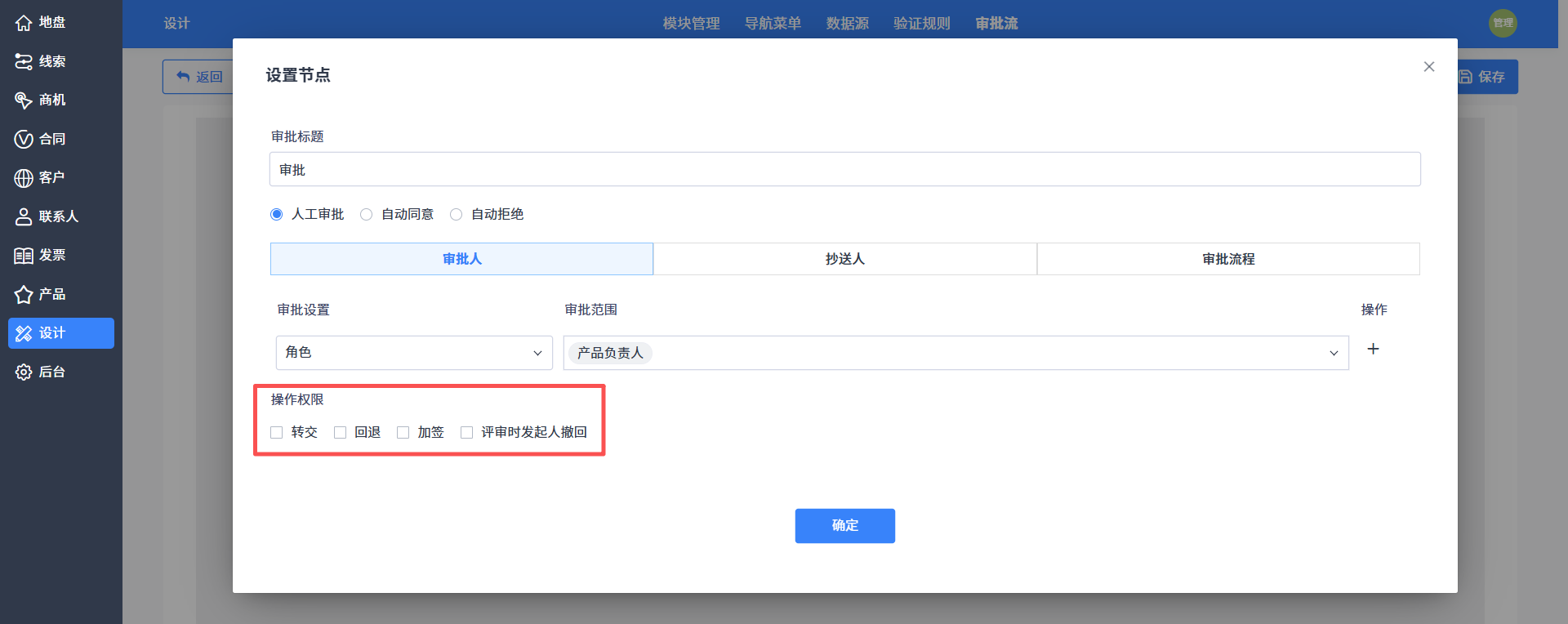
Task: Go to 发票 invoices icon
Action: point(24,255)
